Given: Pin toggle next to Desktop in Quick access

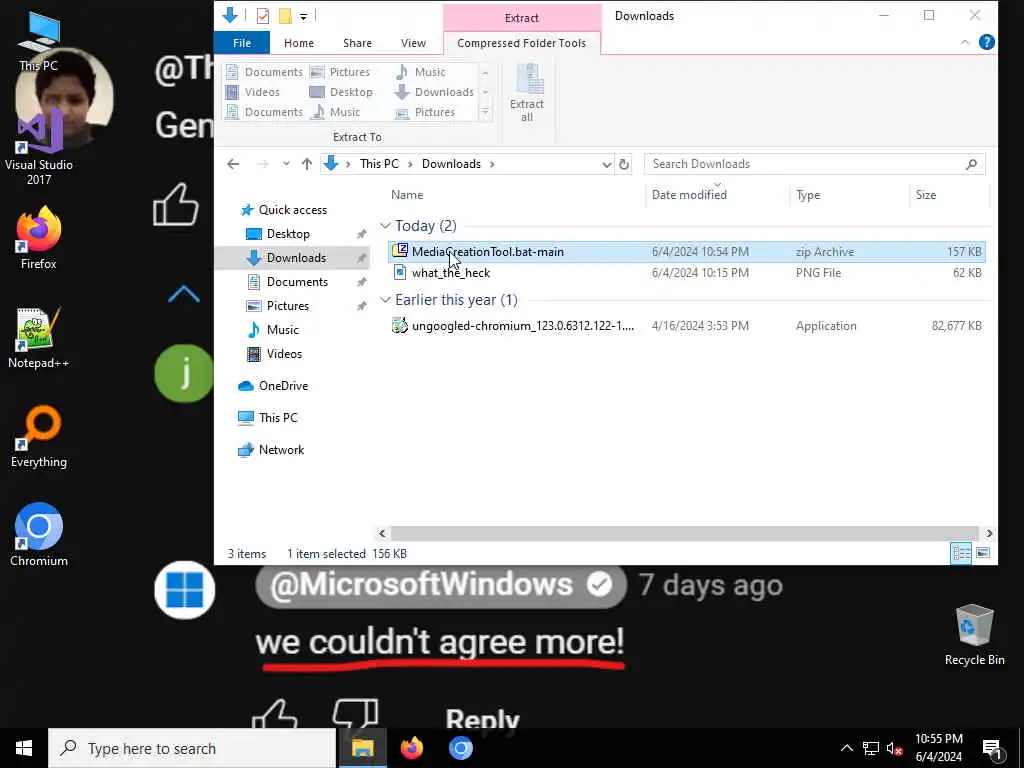Looking at the screenshot, I should coord(361,234).
